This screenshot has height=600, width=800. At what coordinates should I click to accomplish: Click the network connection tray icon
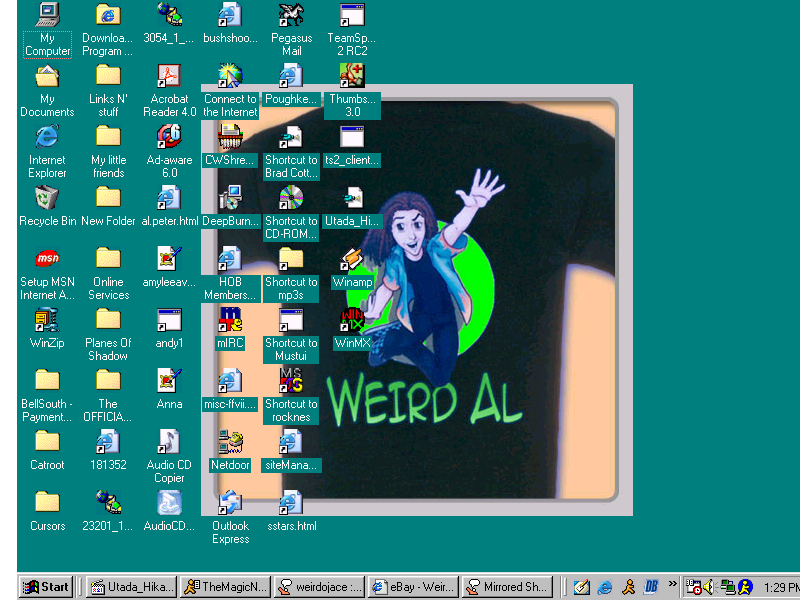coord(728,587)
